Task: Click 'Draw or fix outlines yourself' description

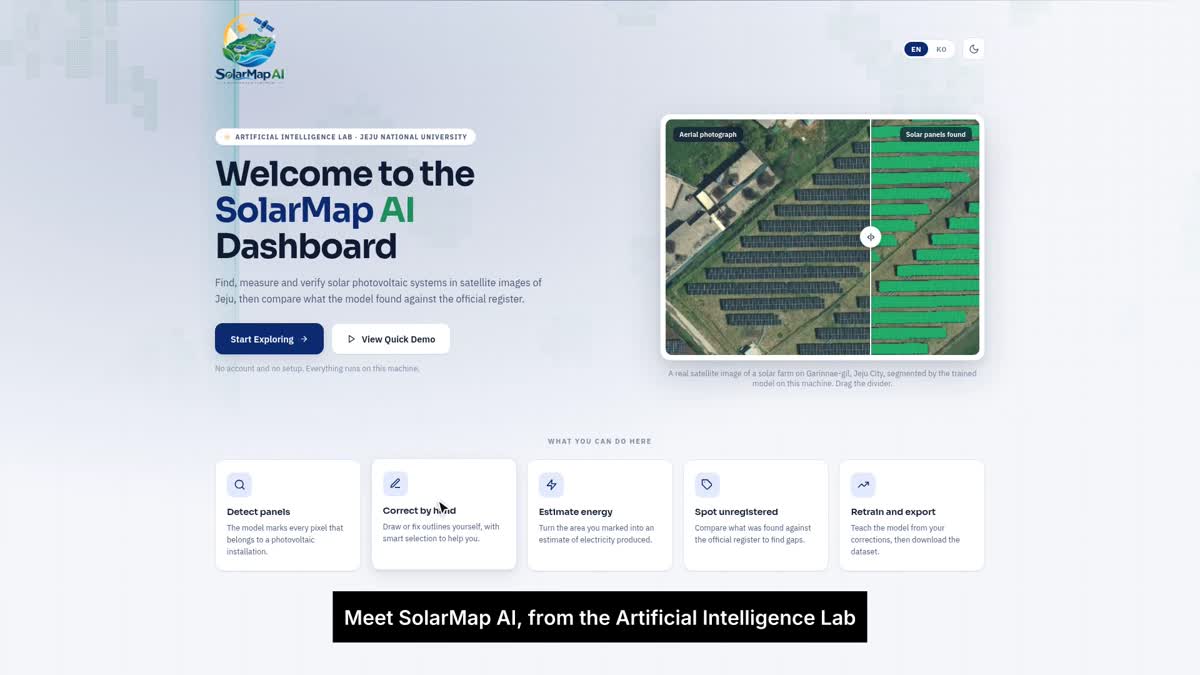Action: (441, 533)
